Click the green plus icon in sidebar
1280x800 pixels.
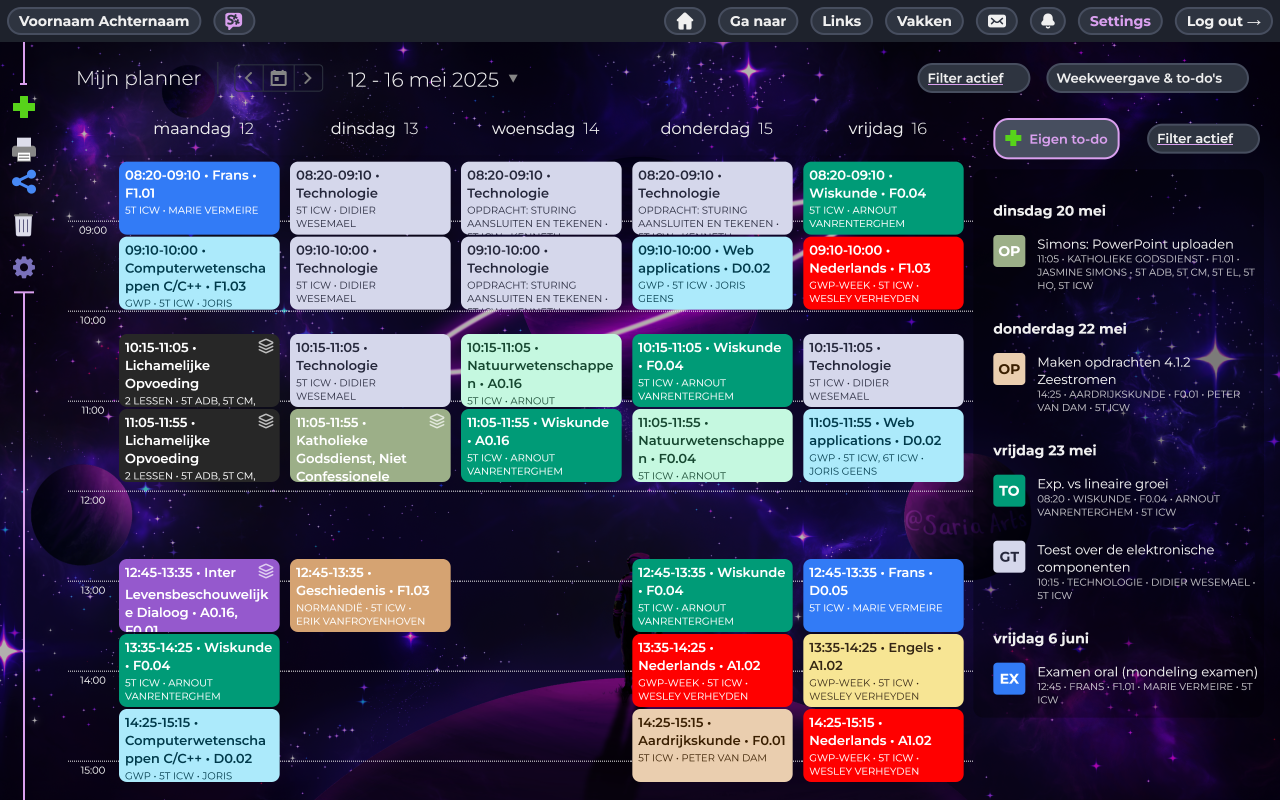[24, 107]
